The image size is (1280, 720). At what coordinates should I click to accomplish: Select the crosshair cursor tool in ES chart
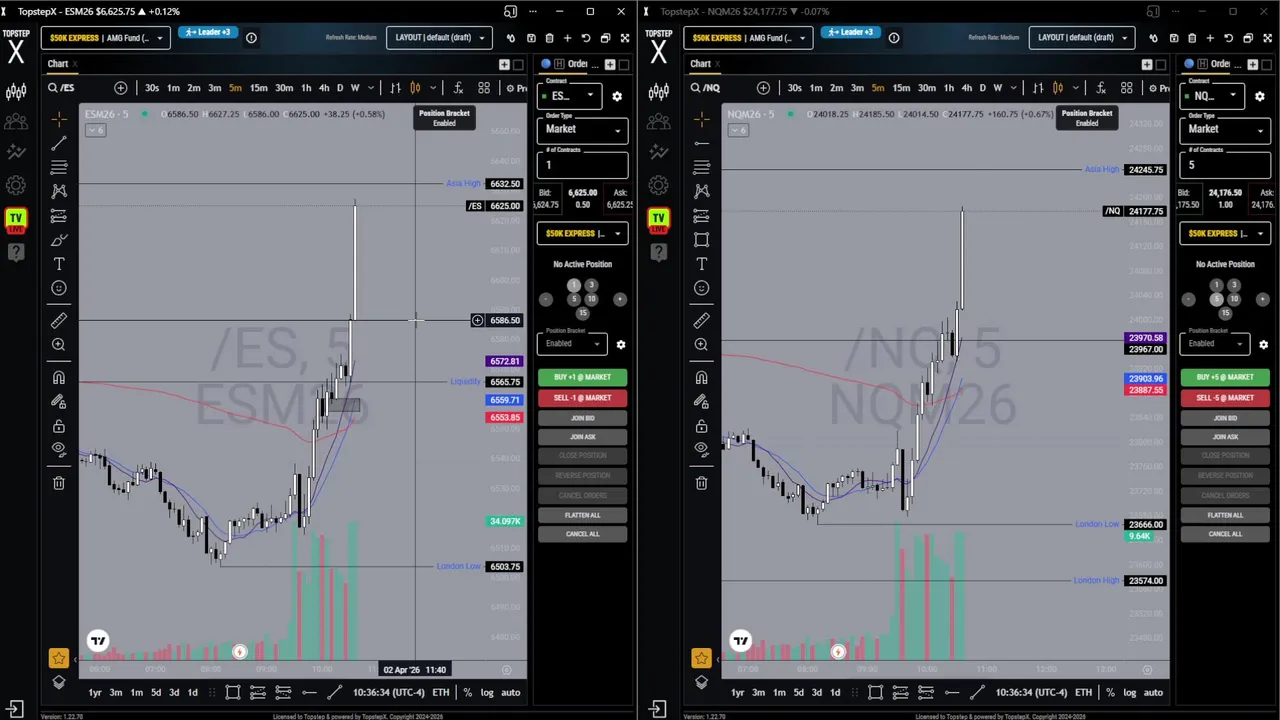coord(59,118)
